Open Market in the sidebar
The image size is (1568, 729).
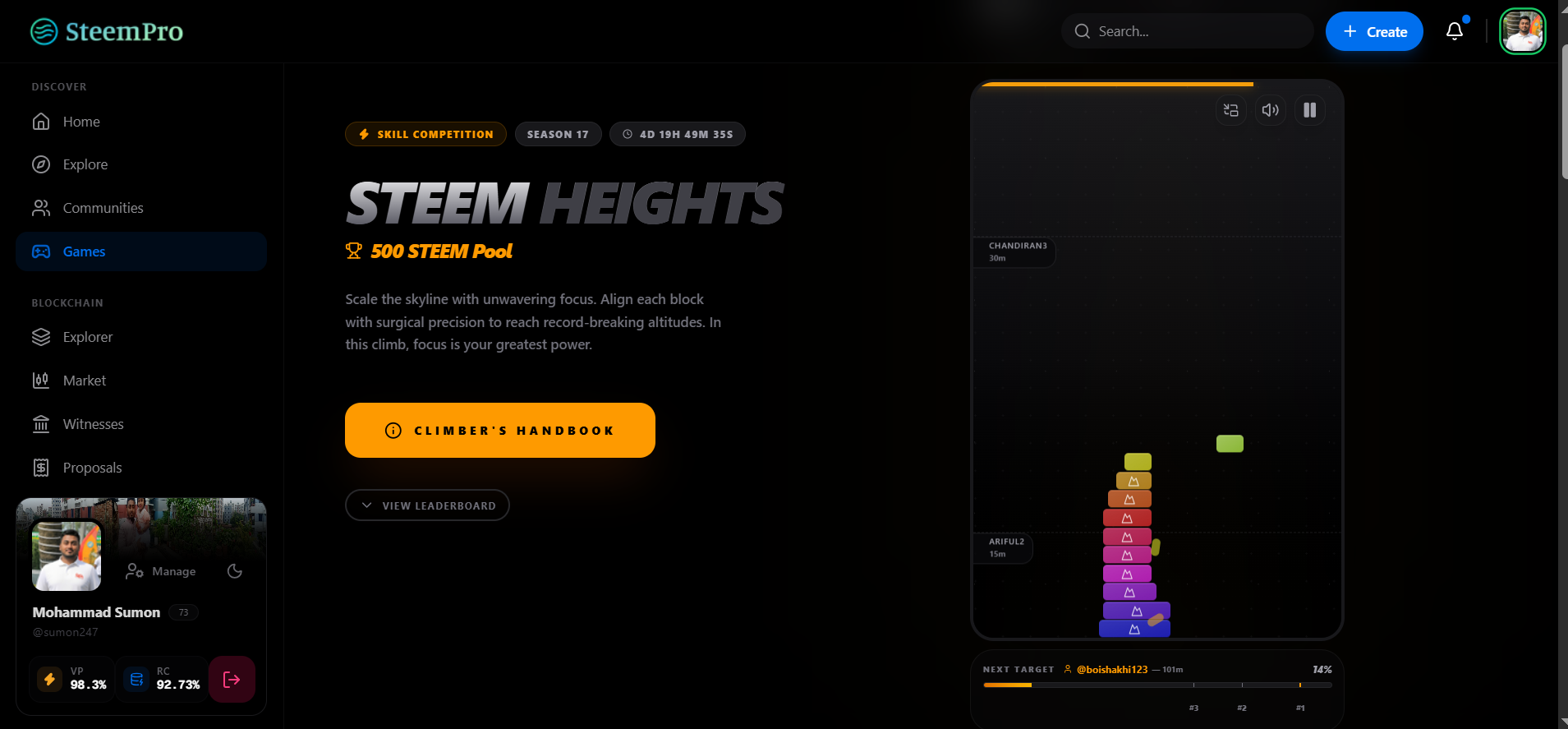click(x=141, y=381)
